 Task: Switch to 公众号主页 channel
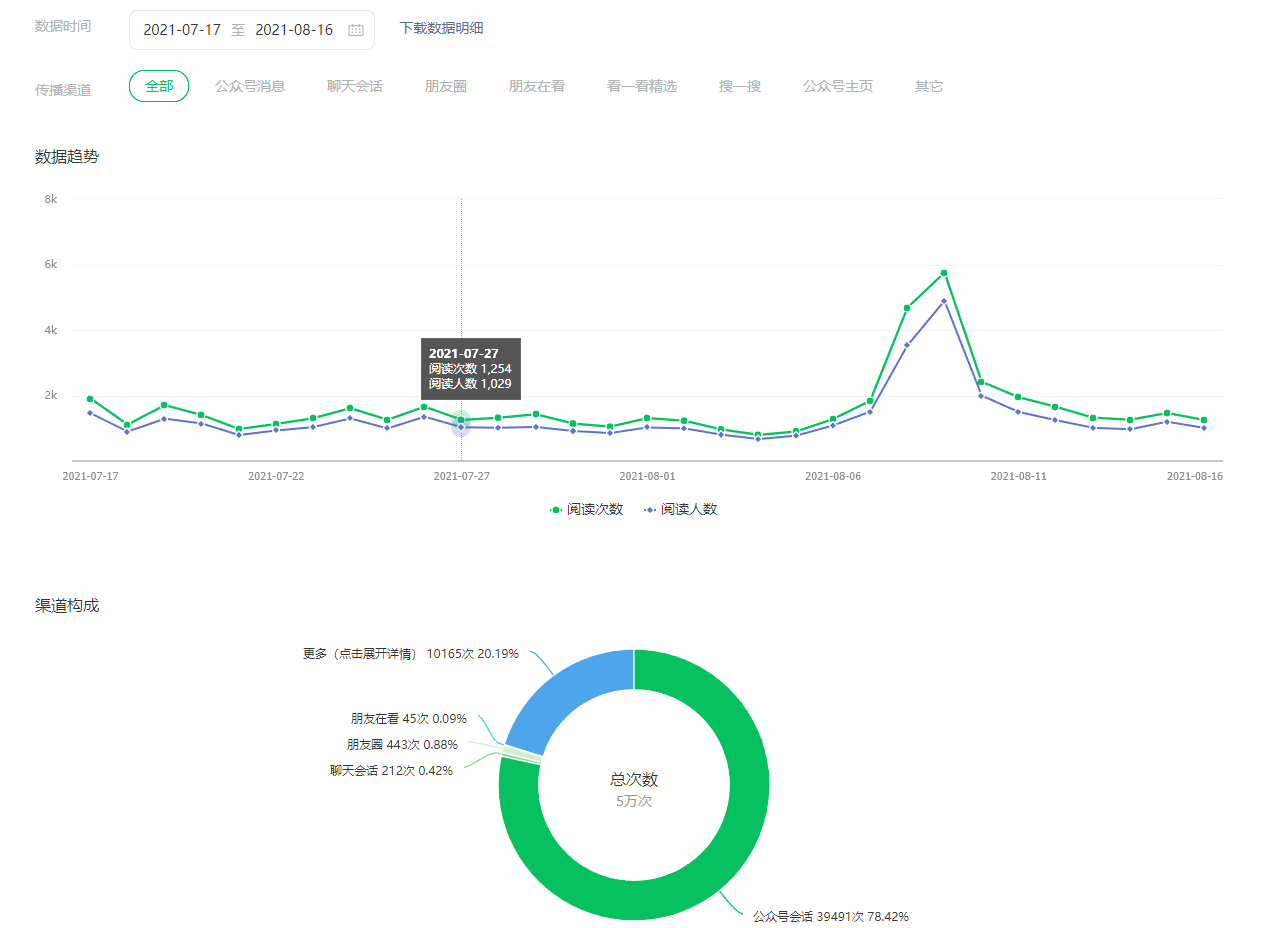click(x=838, y=86)
